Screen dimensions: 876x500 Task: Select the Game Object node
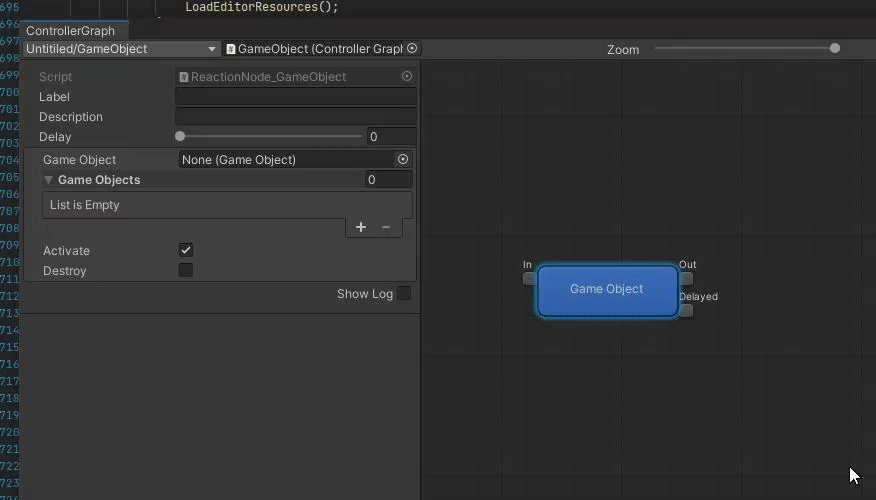point(607,291)
